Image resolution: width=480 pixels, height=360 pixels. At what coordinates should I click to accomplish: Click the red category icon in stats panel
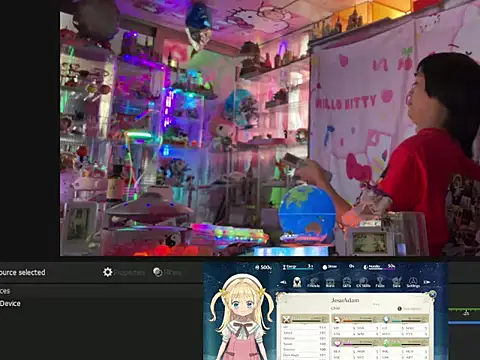(x=337, y=319)
